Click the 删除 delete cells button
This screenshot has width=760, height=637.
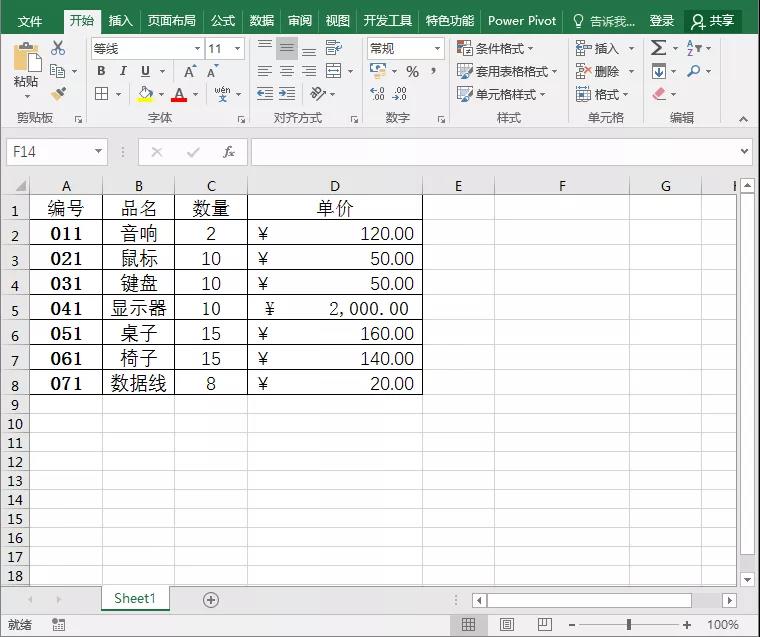[x=598, y=71]
